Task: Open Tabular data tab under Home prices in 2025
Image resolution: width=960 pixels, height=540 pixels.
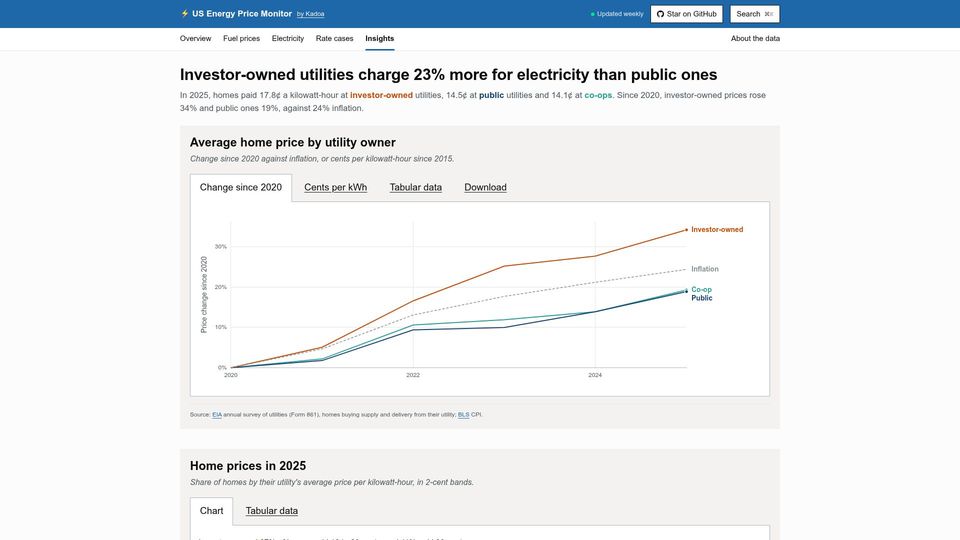Action: 272,511
